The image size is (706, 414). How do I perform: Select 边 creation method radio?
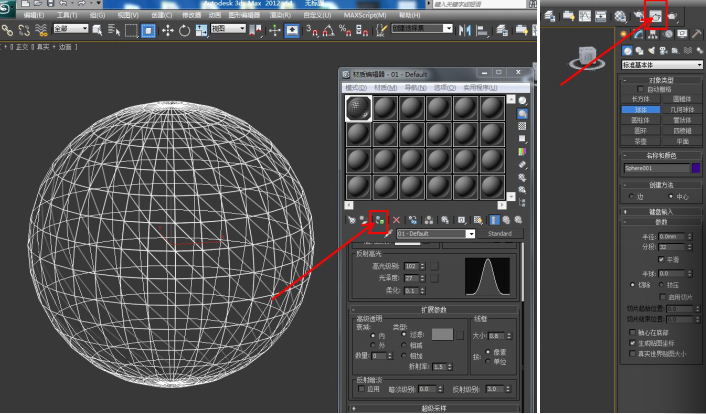631,196
